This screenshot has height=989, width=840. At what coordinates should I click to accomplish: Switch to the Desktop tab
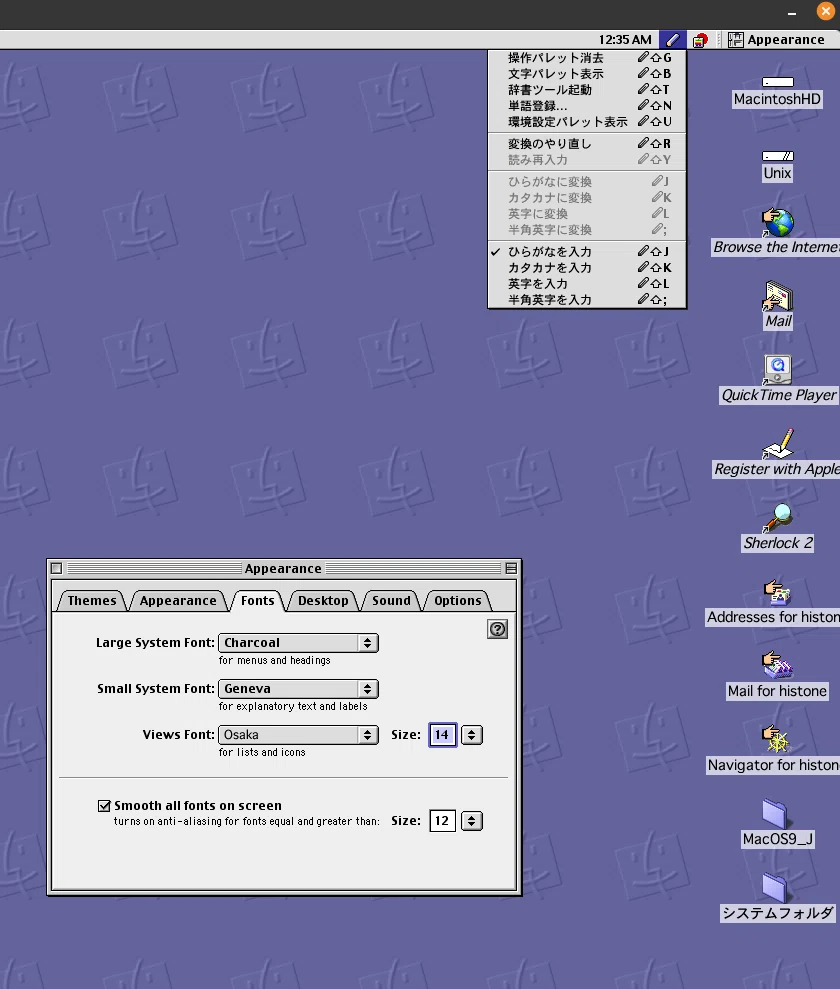323,600
